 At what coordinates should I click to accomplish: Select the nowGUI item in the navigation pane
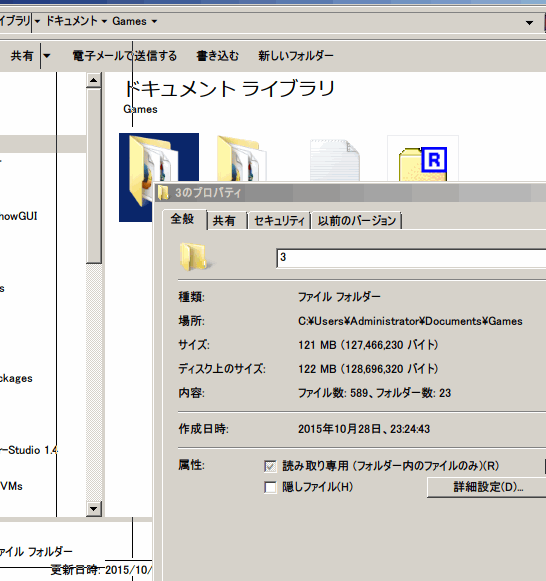19,216
